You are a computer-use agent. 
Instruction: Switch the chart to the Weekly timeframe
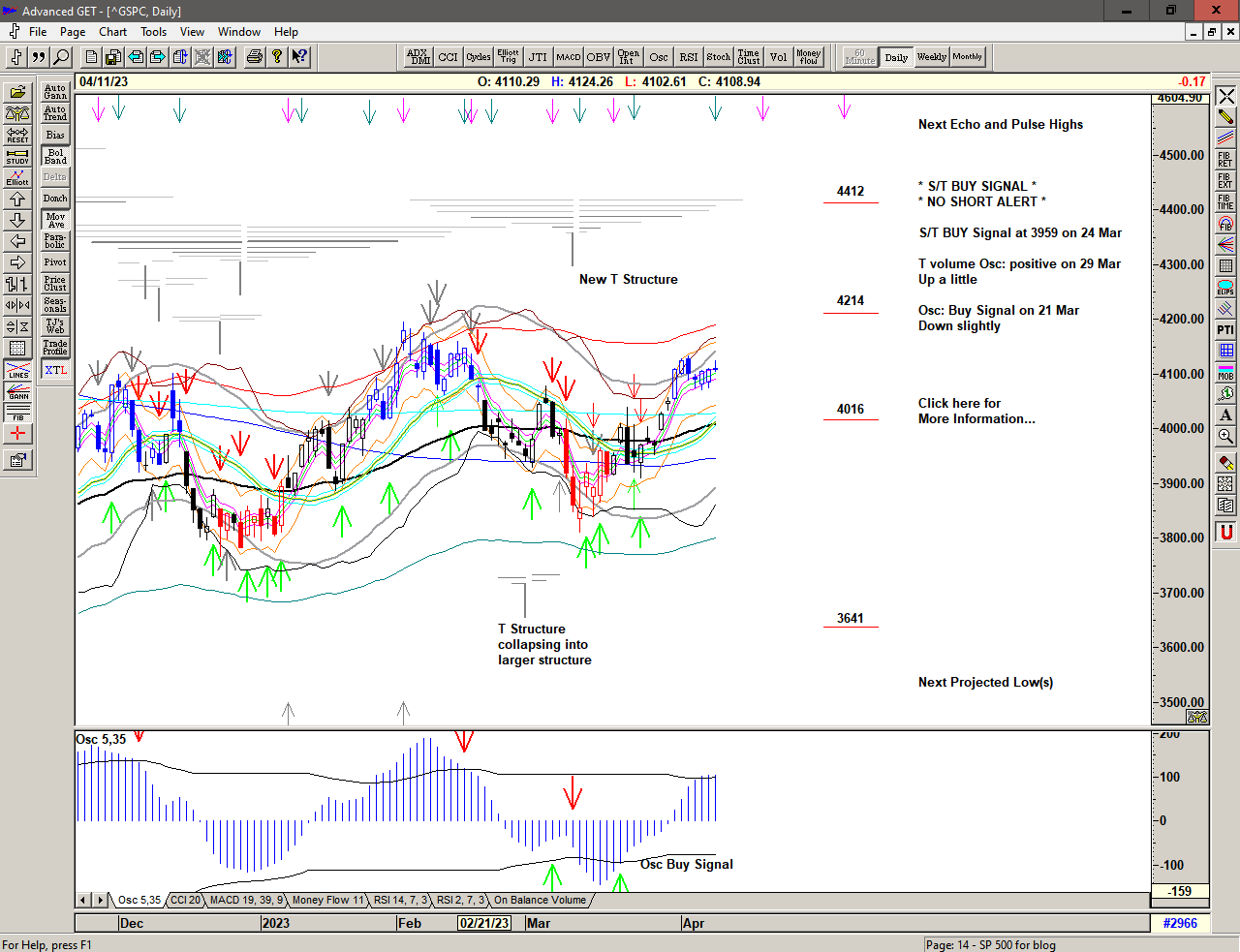[x=931, y=57]
